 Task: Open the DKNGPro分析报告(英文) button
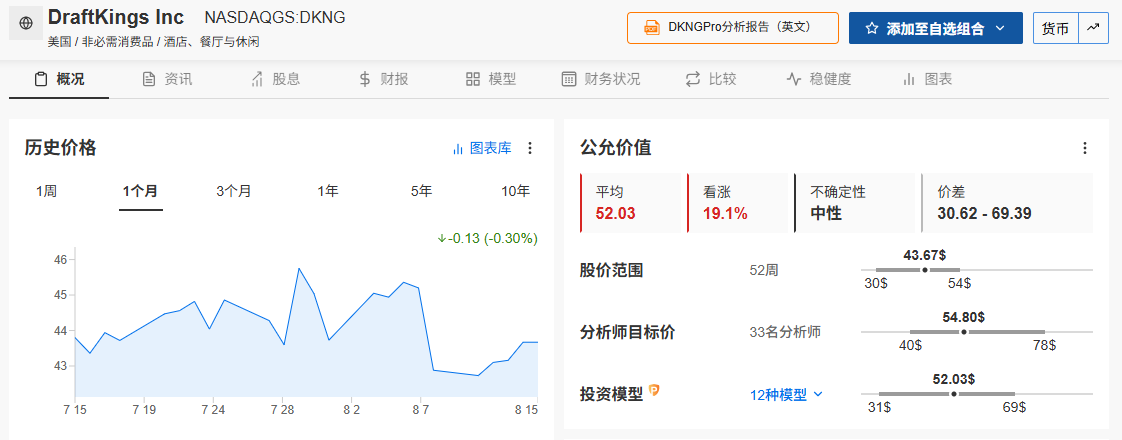click(x=733, y=28)
